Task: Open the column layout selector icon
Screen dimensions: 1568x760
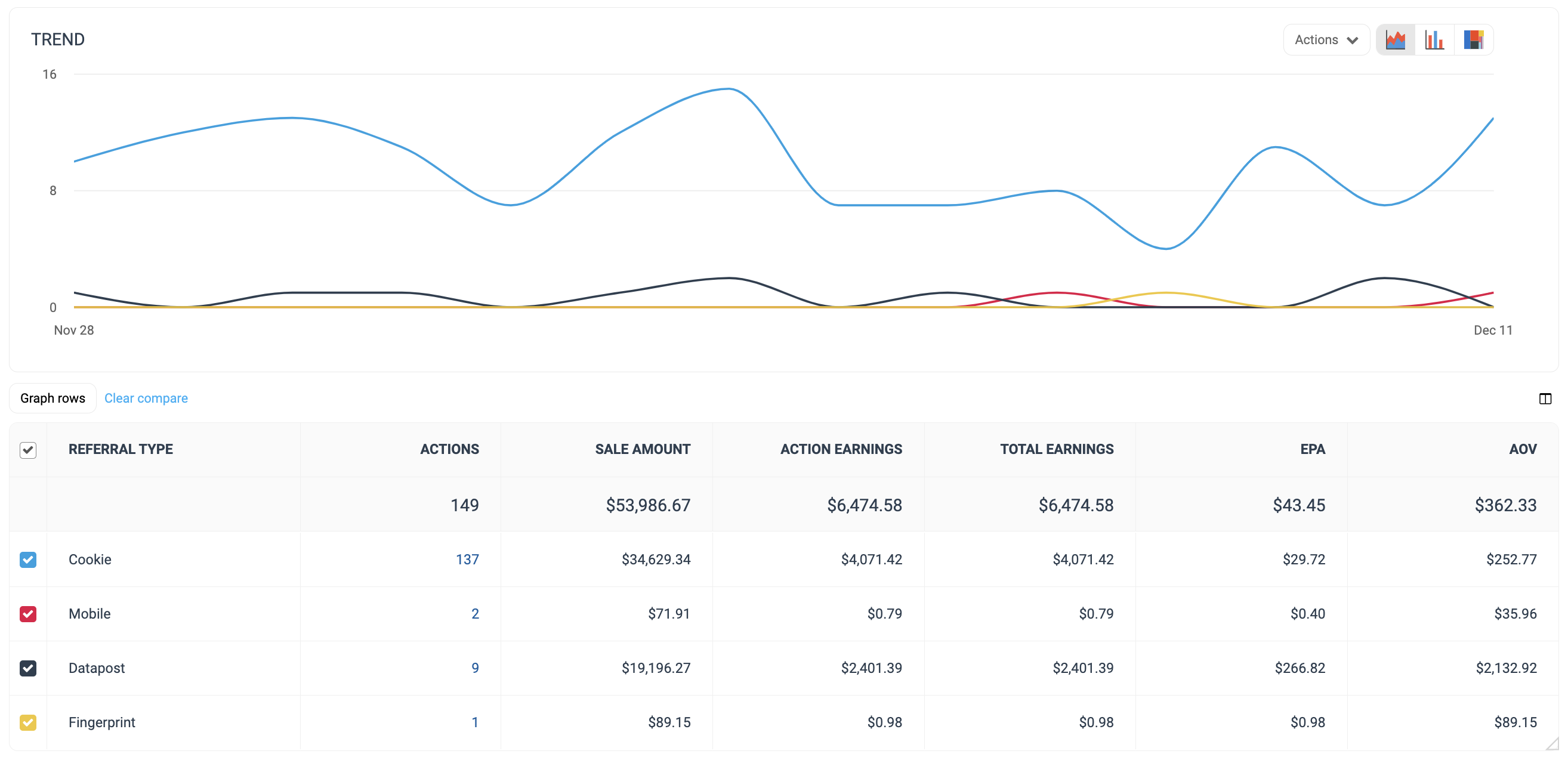Action: click(x=1545, y=398)
